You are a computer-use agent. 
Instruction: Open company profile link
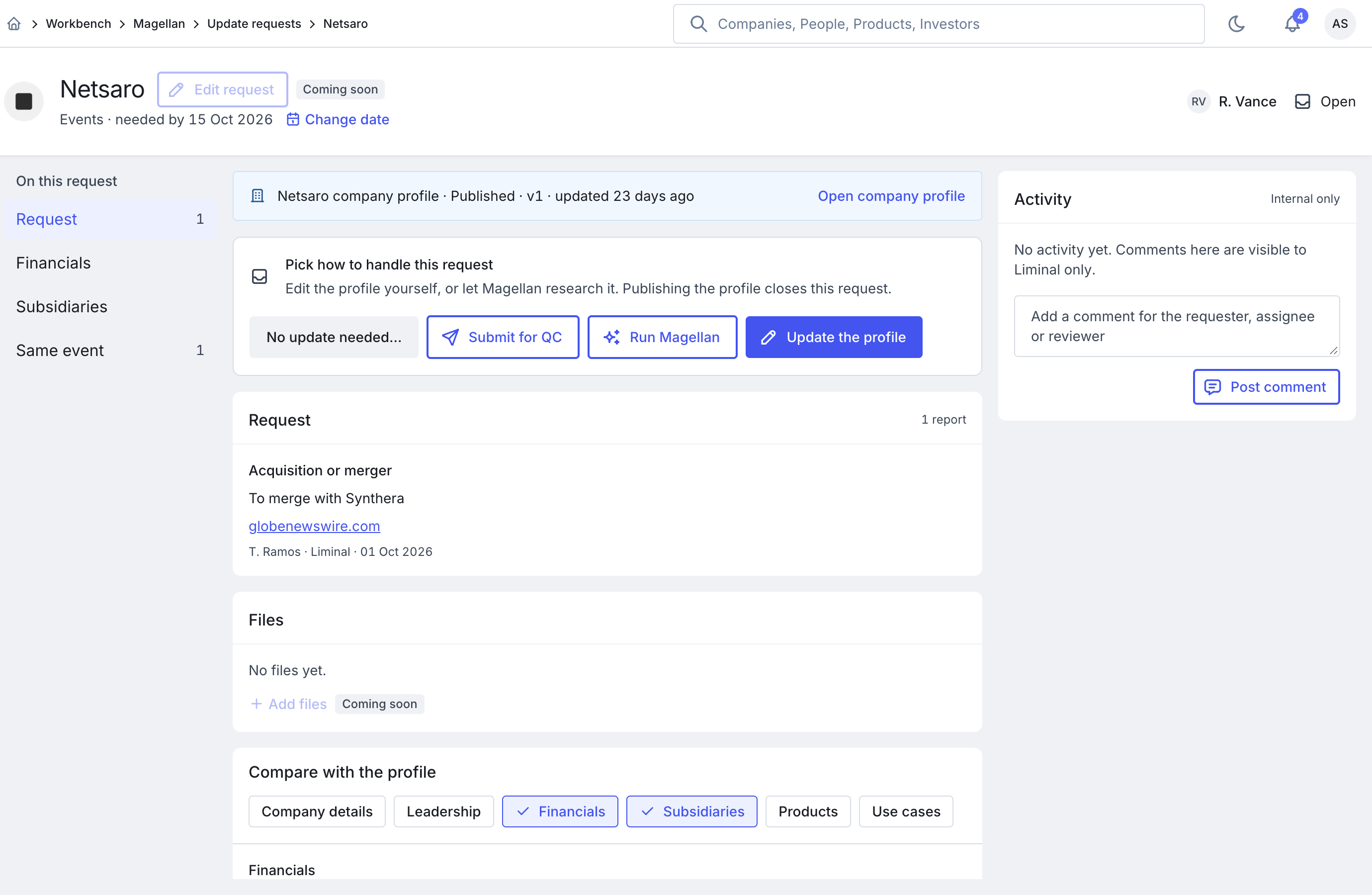pos(891,196)
